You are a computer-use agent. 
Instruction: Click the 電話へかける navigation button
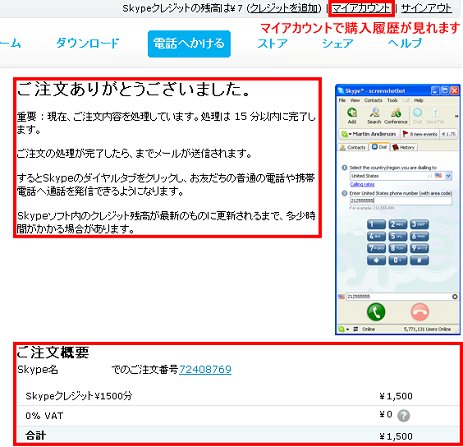(189, 44)
